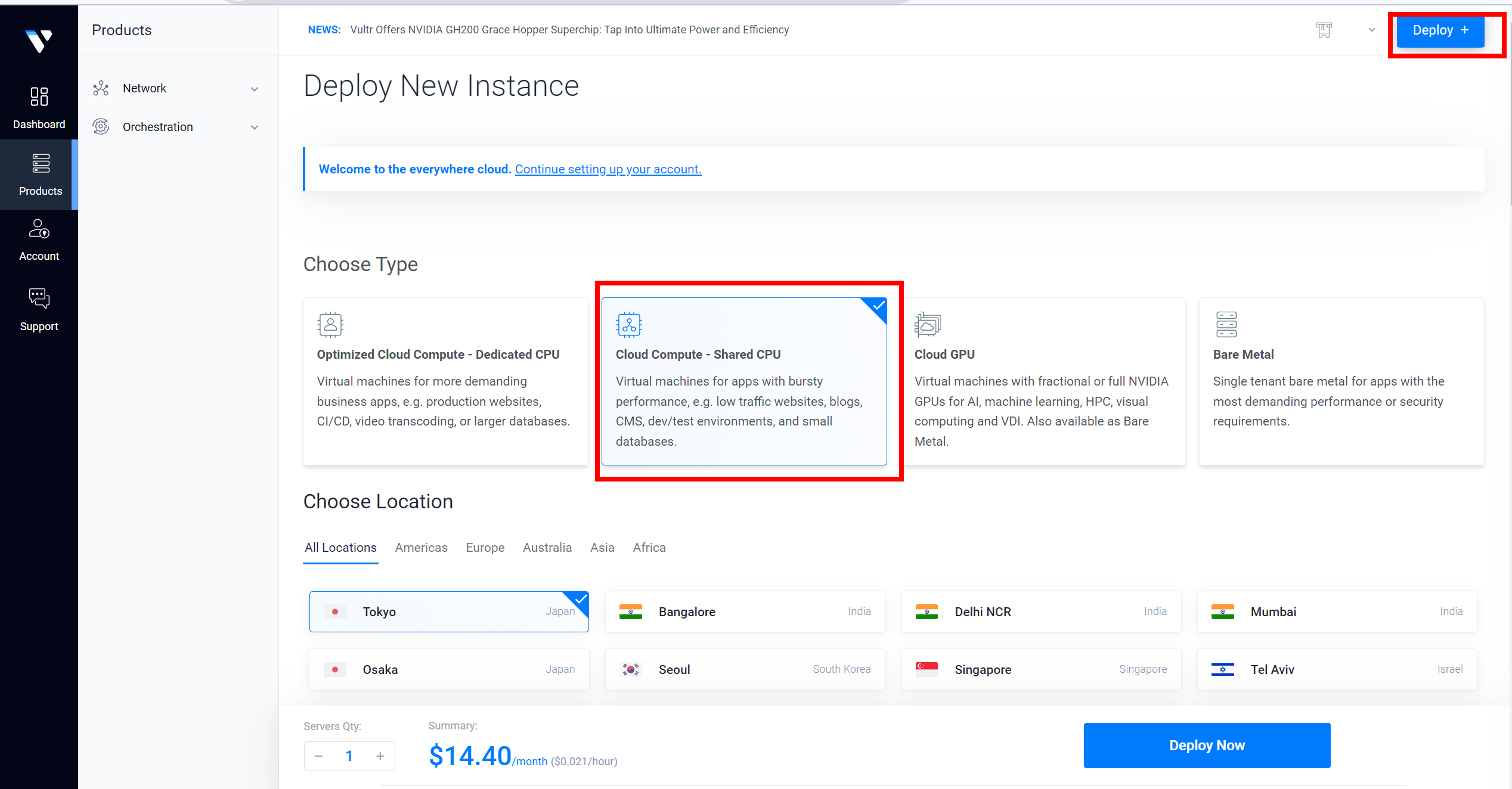This screenshot has width=1512, height=789.
Task: Click the Orchestration gear icon
Action: click(x=101, y=127)
